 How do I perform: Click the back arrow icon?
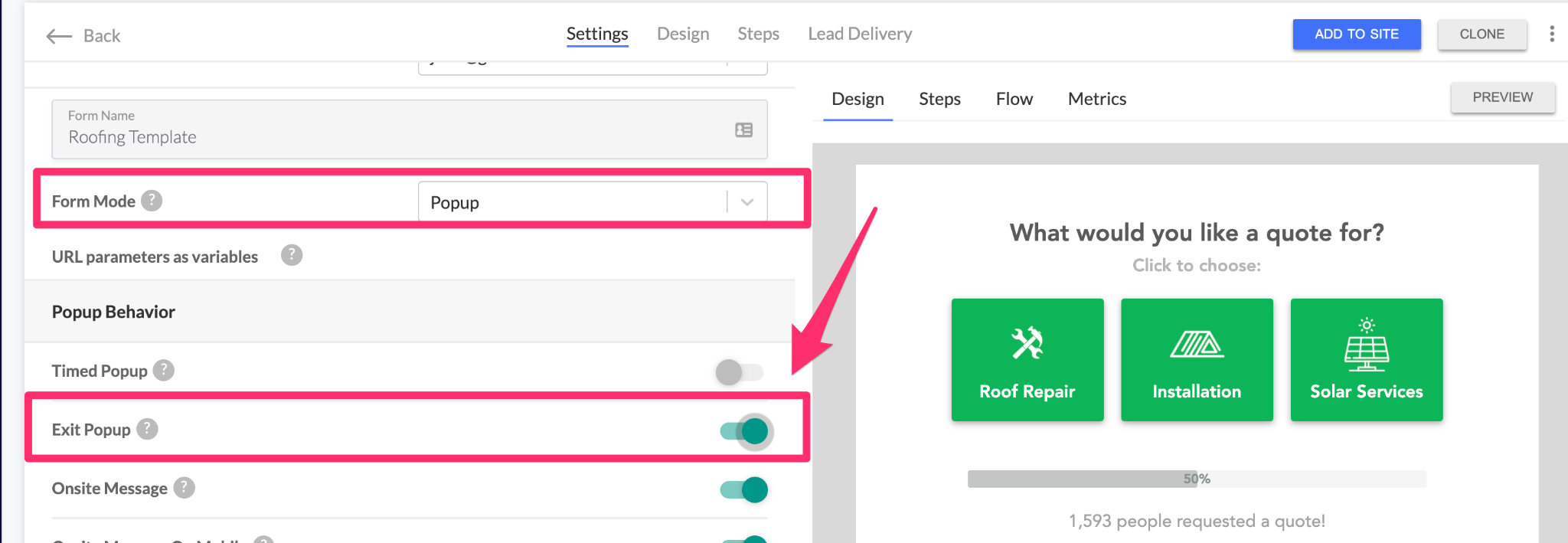click(59, 36)
